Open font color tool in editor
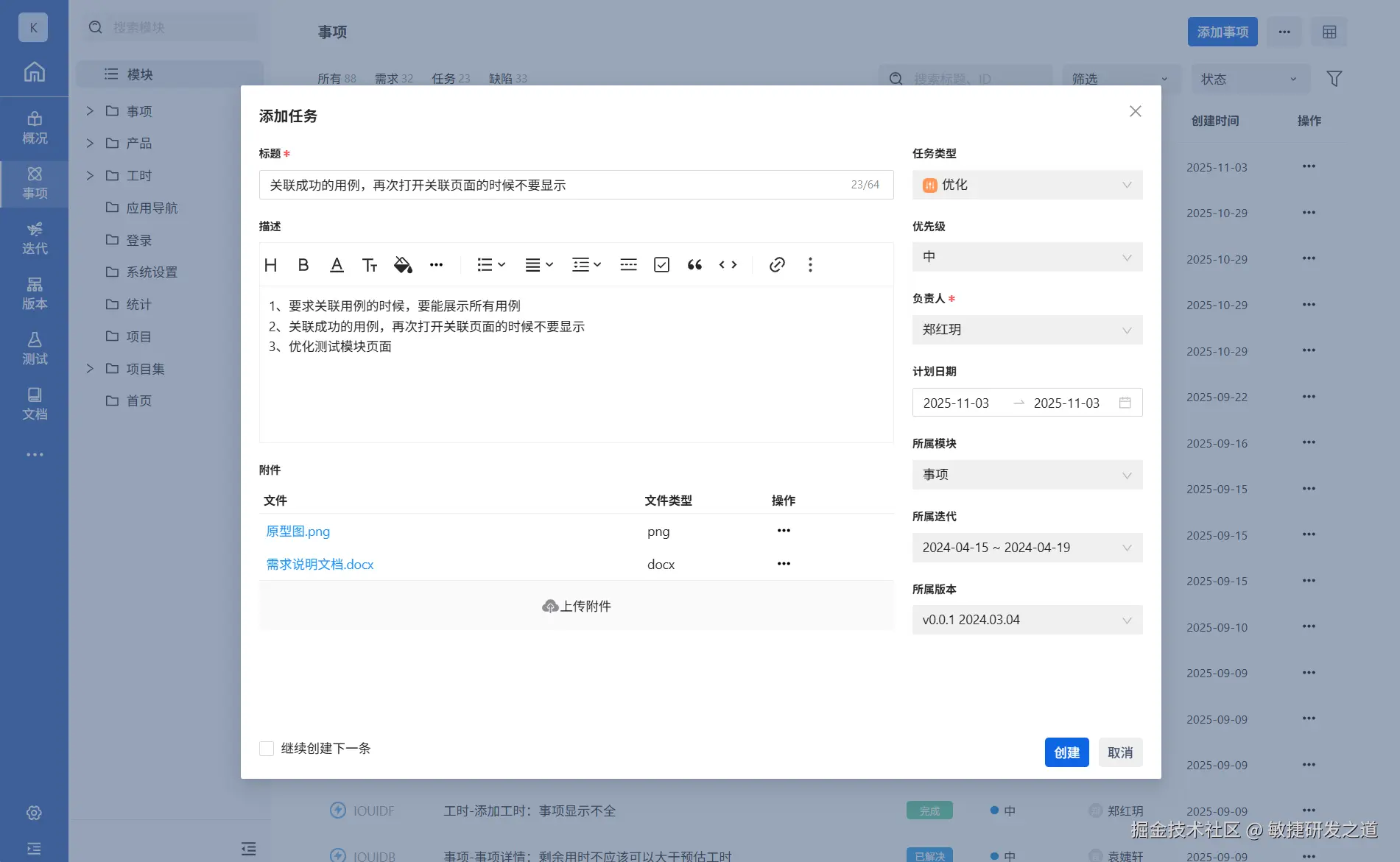Image resolution: width=1400 pixels, height=862 pixels. pyautogui.click(x=337, y=265)
